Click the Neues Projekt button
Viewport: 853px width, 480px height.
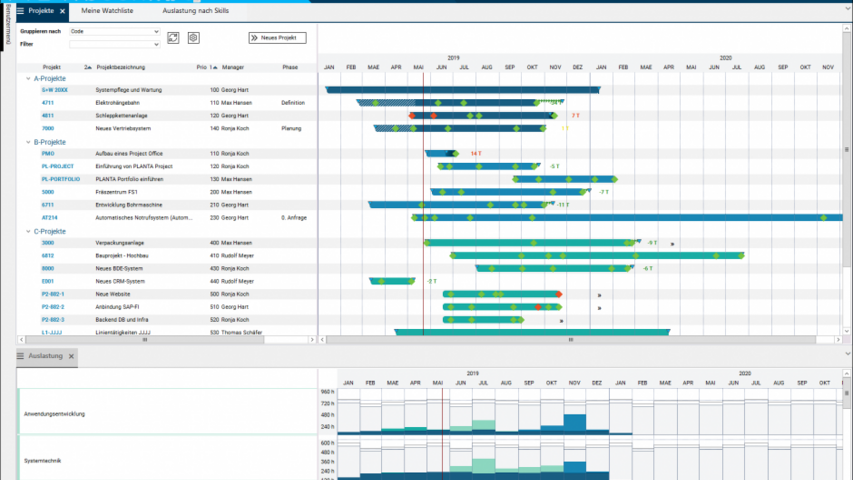pyautogui.click(x=277, y=38)
